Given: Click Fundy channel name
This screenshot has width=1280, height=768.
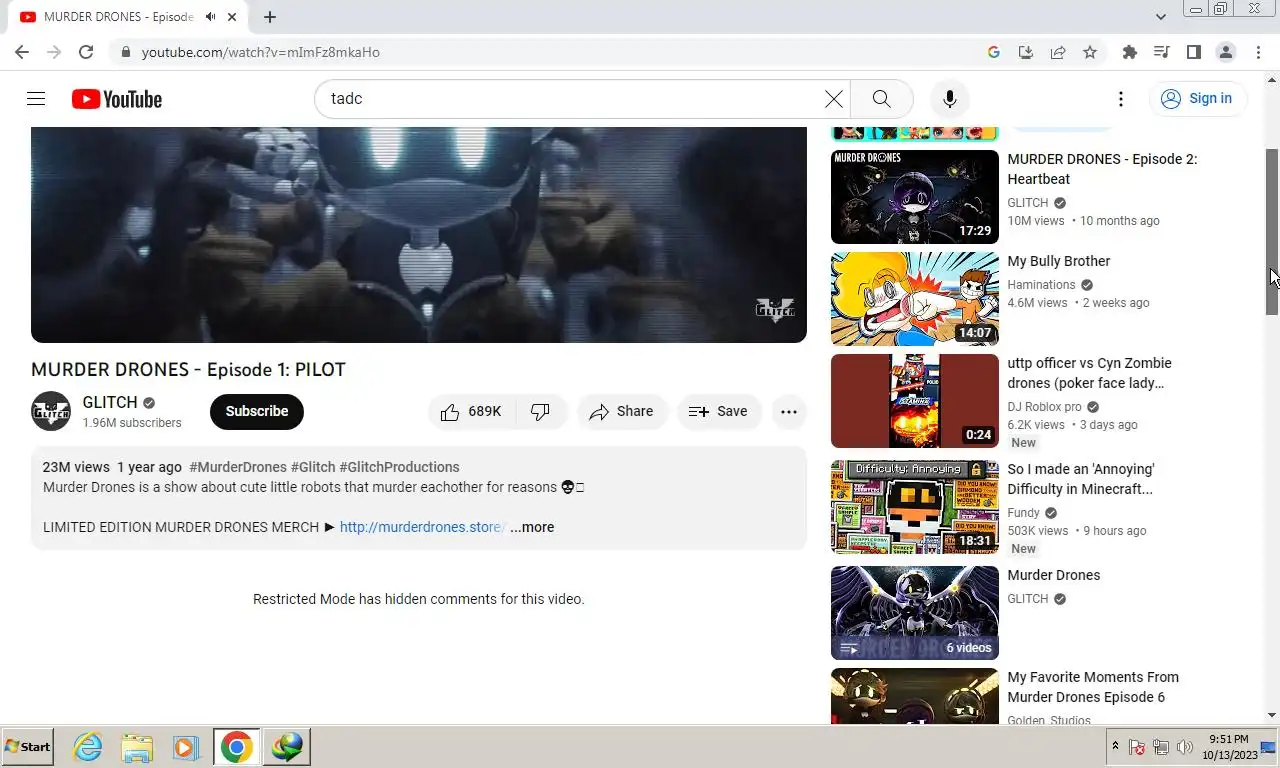Looking at the screenshot, I should (1024, 513).
